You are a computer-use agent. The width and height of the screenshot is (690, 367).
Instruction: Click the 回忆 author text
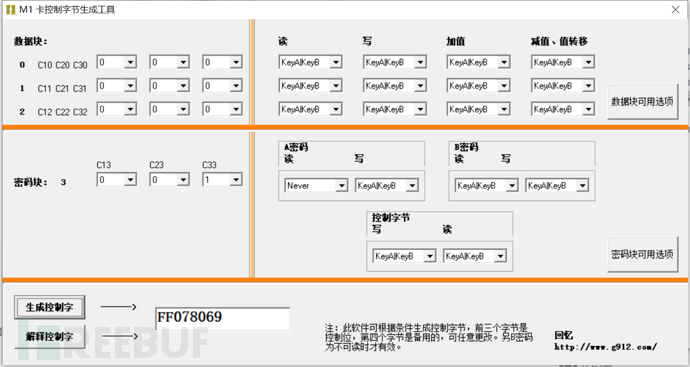coord(564,335)
